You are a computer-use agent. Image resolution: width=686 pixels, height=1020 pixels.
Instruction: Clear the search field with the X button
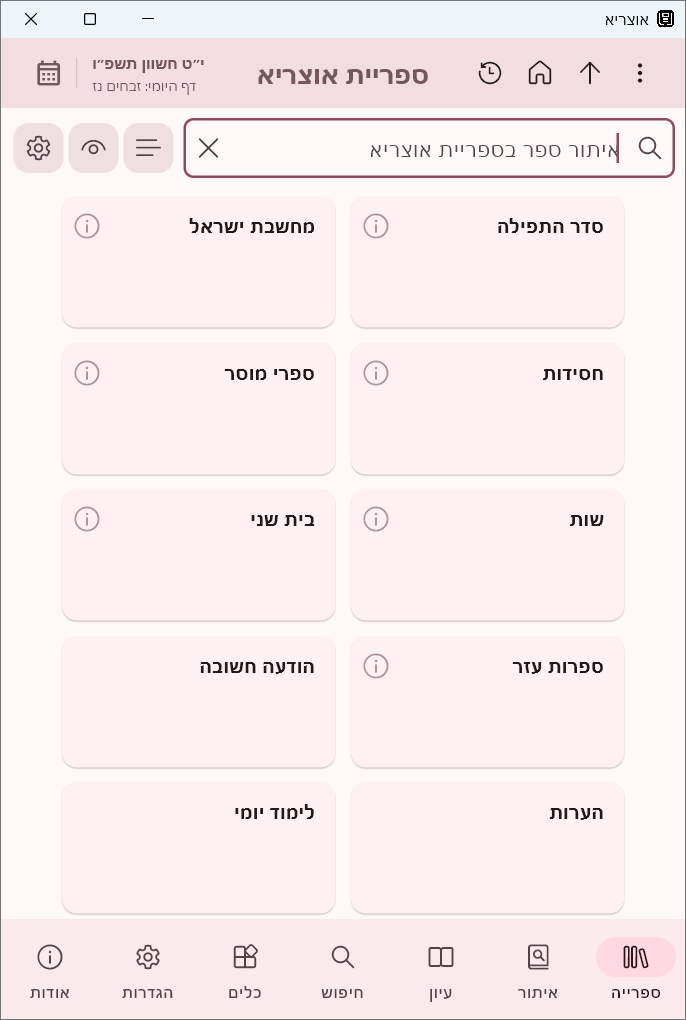[x=209, y=147]
